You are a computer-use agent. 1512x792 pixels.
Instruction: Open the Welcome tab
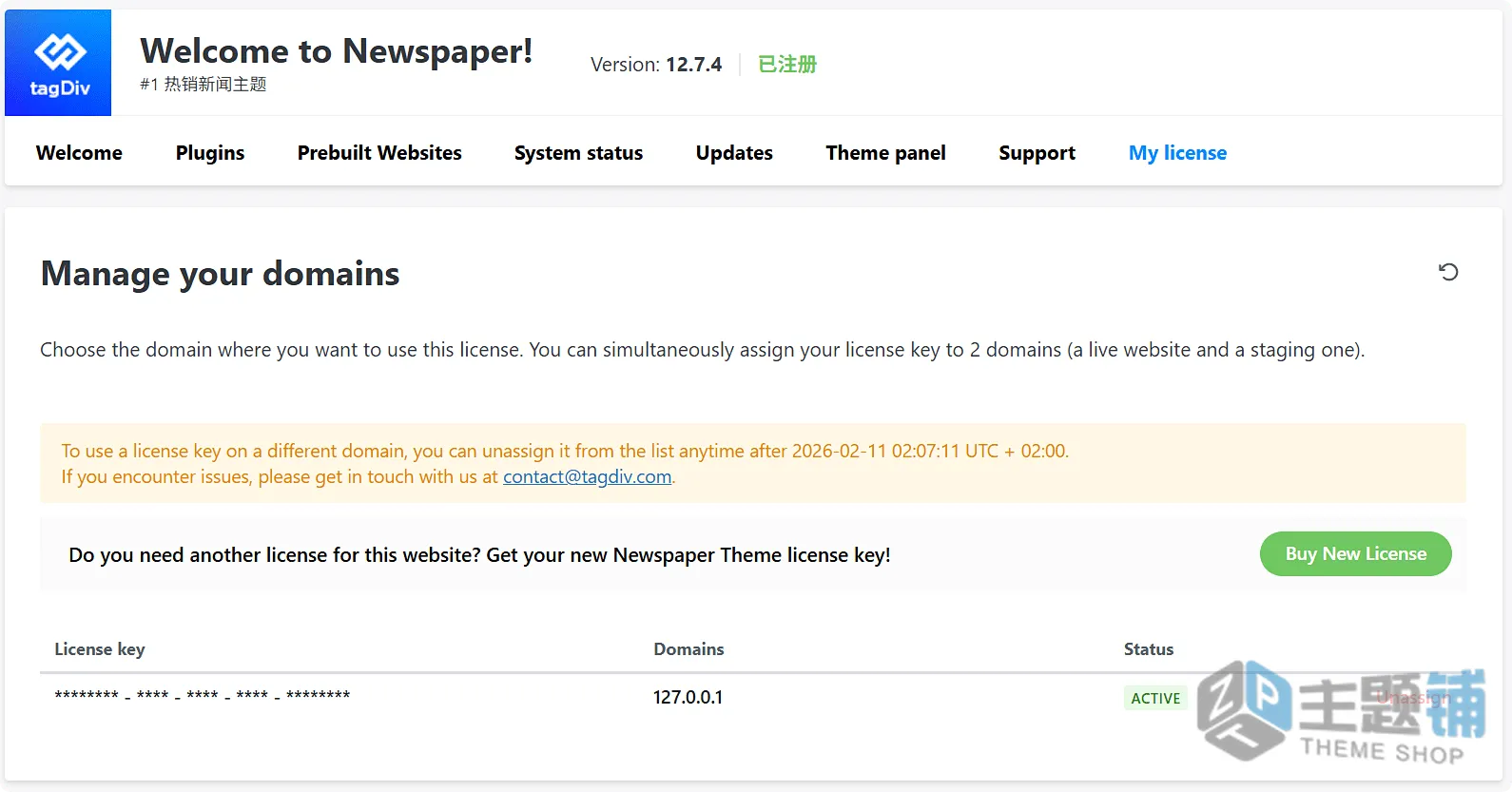(79, 153)
